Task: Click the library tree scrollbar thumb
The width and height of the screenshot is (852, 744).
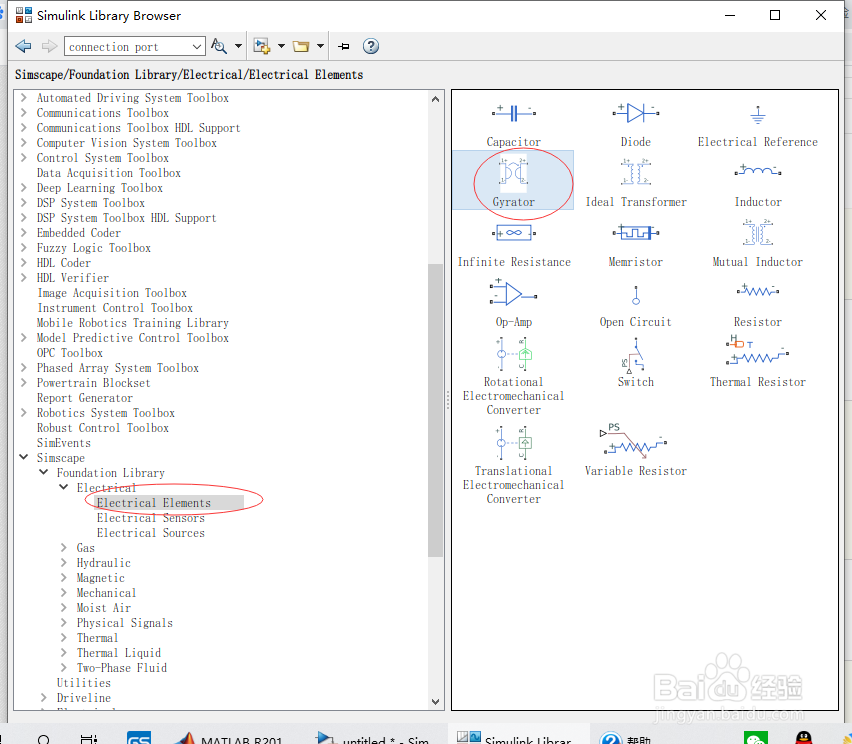Action: click(435, 410)
